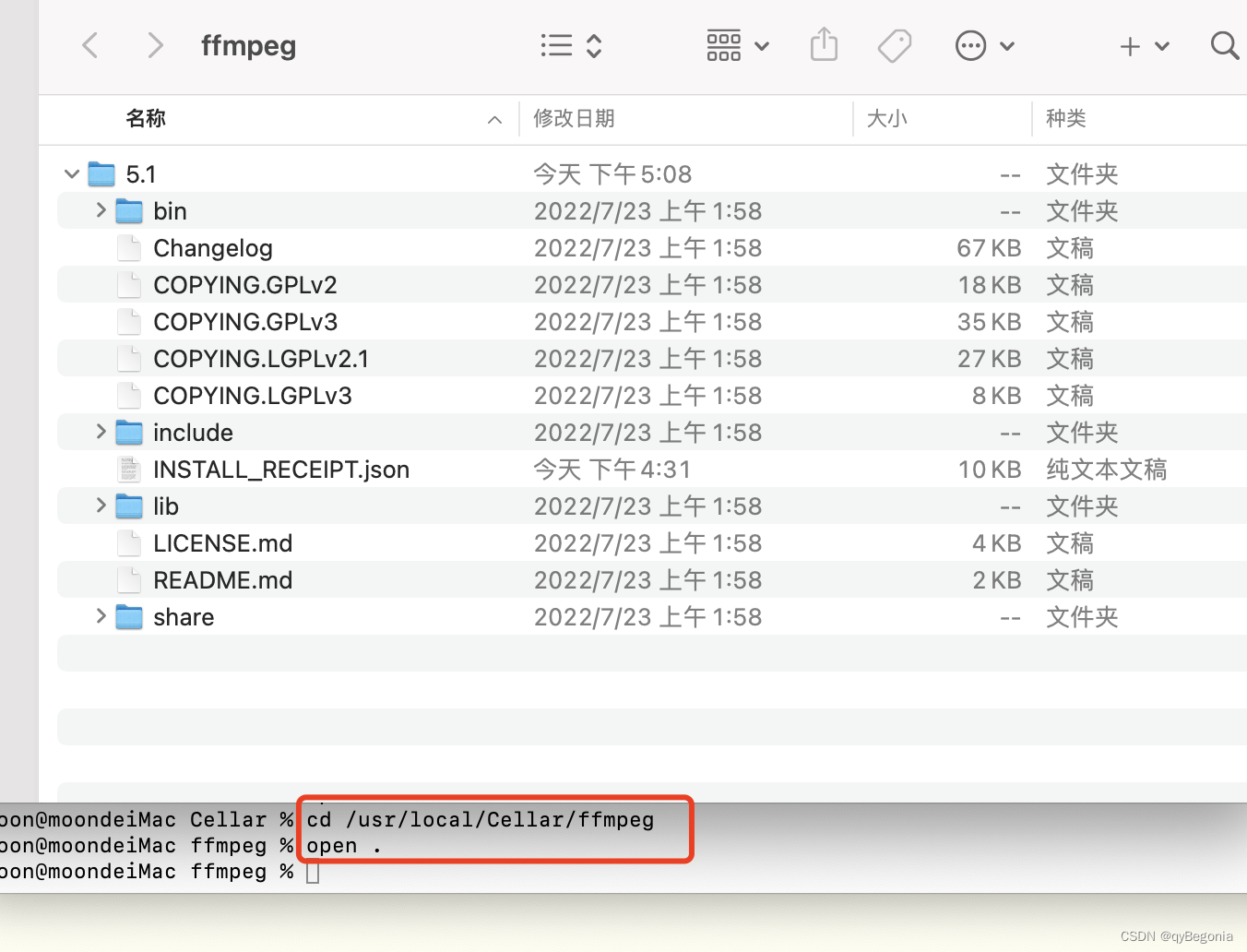1247x952 pixels.
Task: Click the 5.1 folder name
Action: (x=141, y=174)
